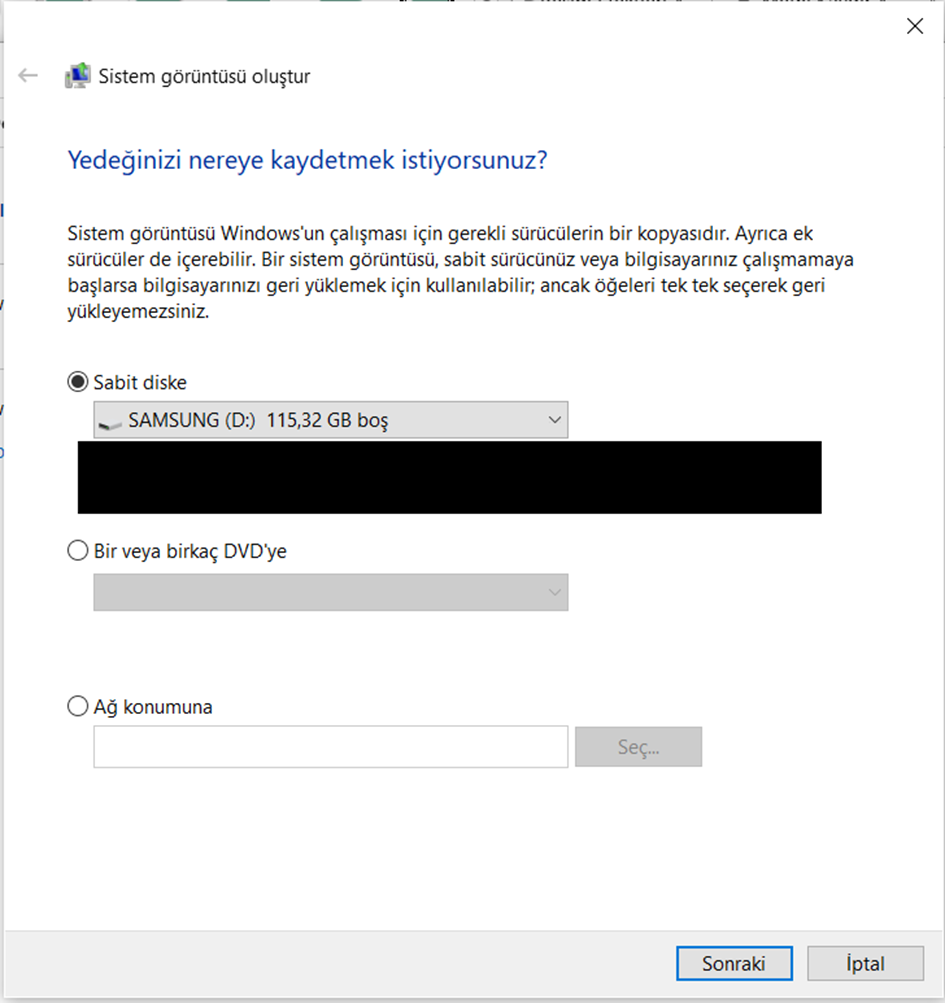Go back with the arrow icon
This screenshot has width=945, height=1003.
(x=28, y=75)
